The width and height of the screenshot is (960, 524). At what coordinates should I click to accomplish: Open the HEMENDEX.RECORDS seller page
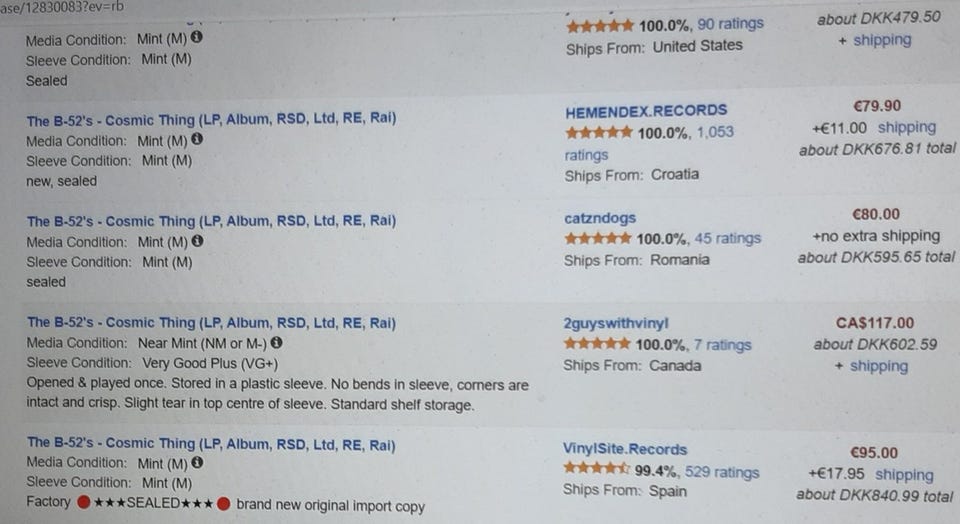click(x=646, y=110)
